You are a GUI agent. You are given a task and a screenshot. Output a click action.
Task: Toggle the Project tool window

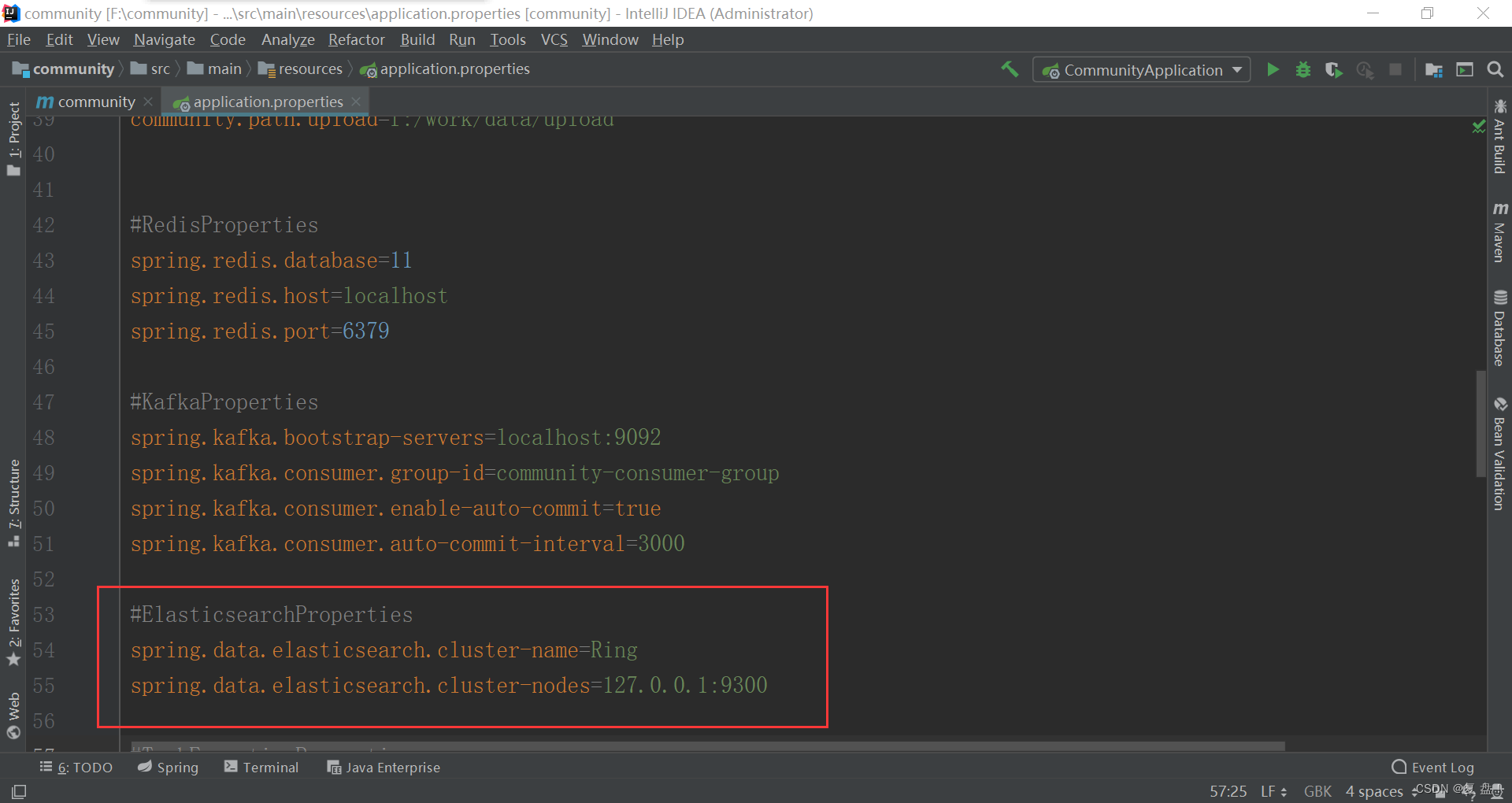point(14,138)
